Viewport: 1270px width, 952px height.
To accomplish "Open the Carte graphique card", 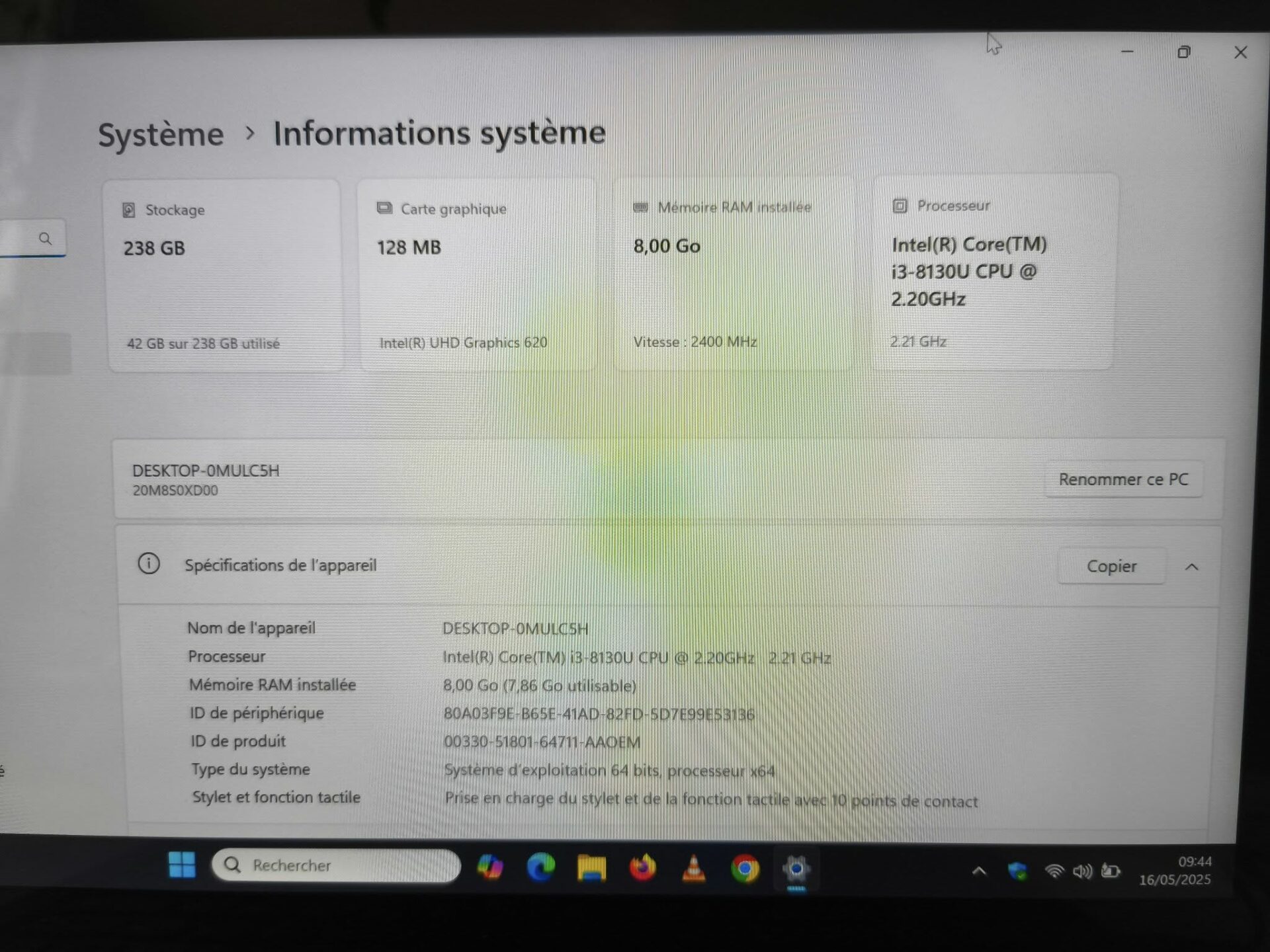I will tap(478, 274).
